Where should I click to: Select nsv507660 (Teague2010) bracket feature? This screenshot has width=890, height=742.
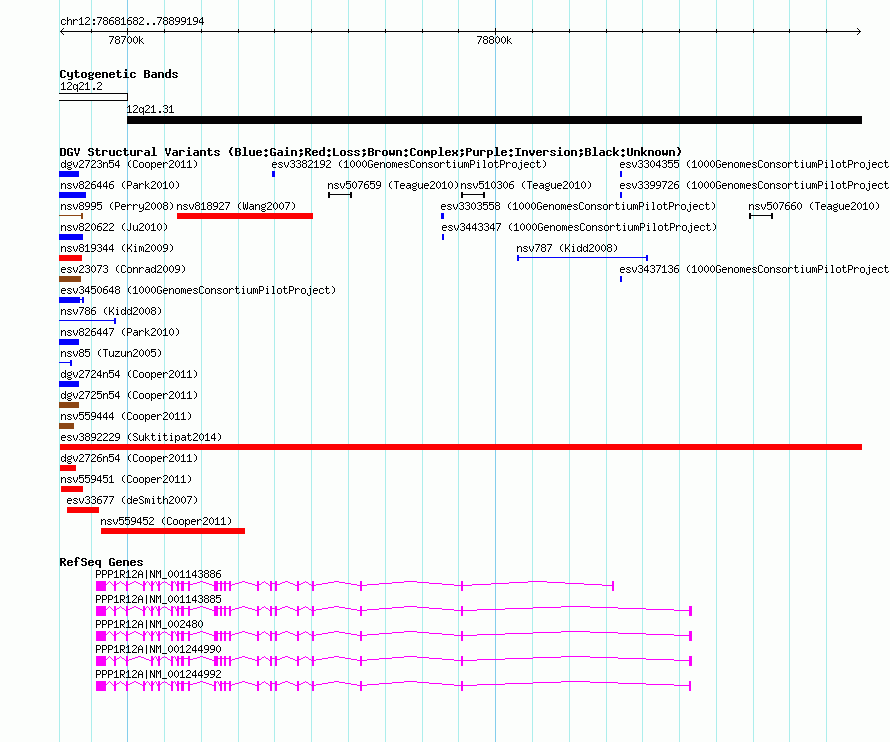tap(761, 216)
